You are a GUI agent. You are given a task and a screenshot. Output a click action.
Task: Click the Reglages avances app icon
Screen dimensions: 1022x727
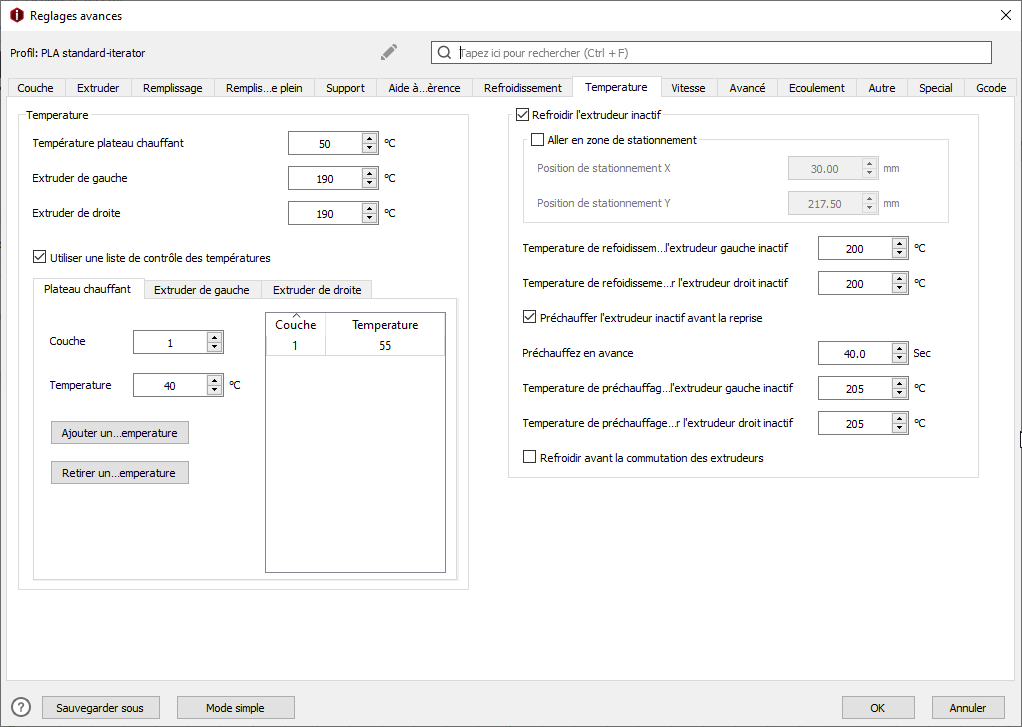(x=17, y=15)
